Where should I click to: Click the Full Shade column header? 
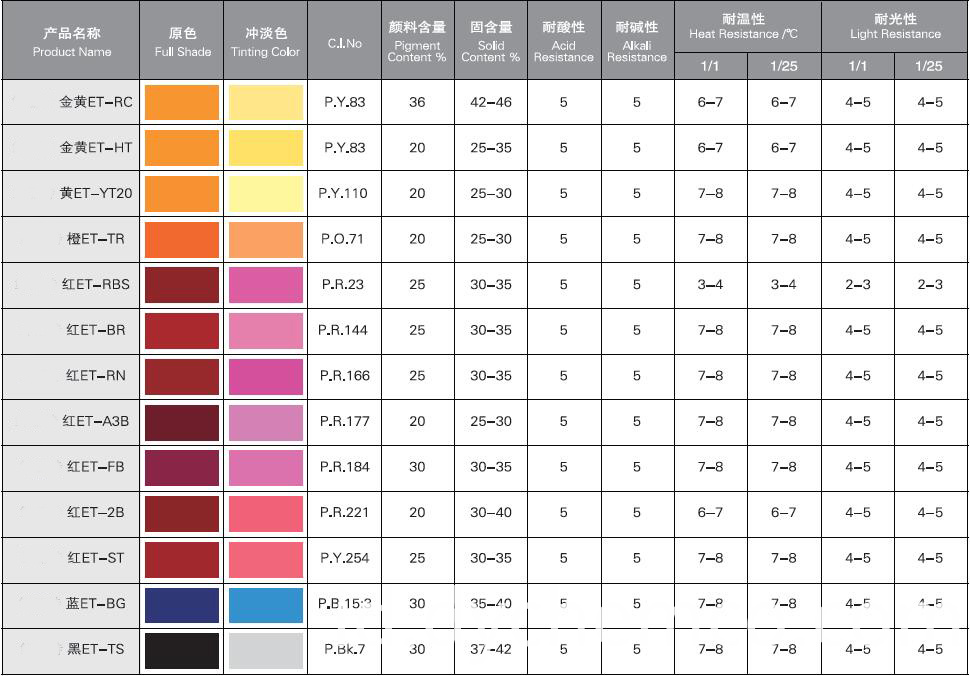pyautogui.click(x=182, y=41)
